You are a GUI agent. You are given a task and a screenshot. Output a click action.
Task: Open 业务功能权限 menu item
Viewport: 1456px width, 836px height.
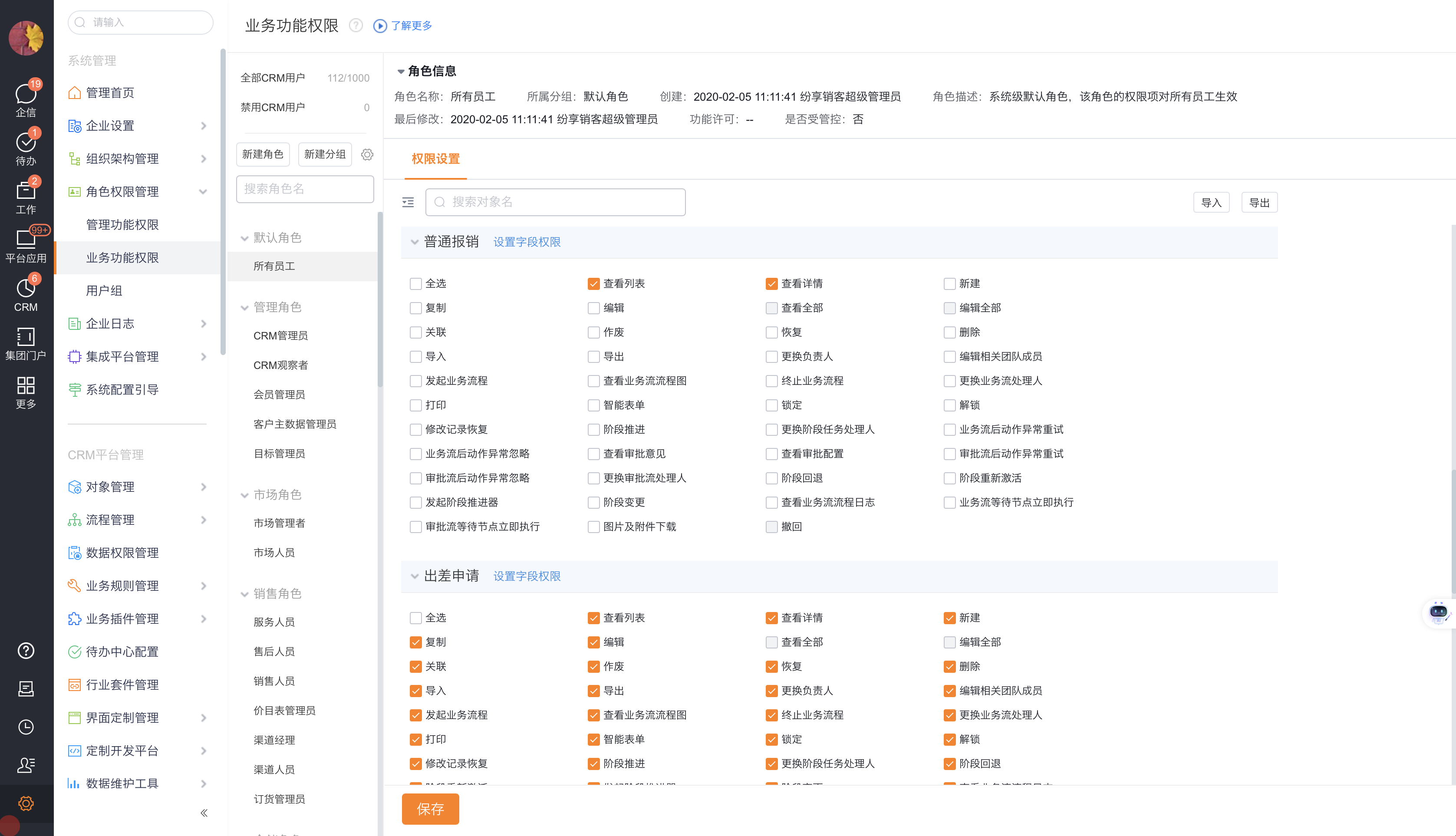click(x=122, y=258)
